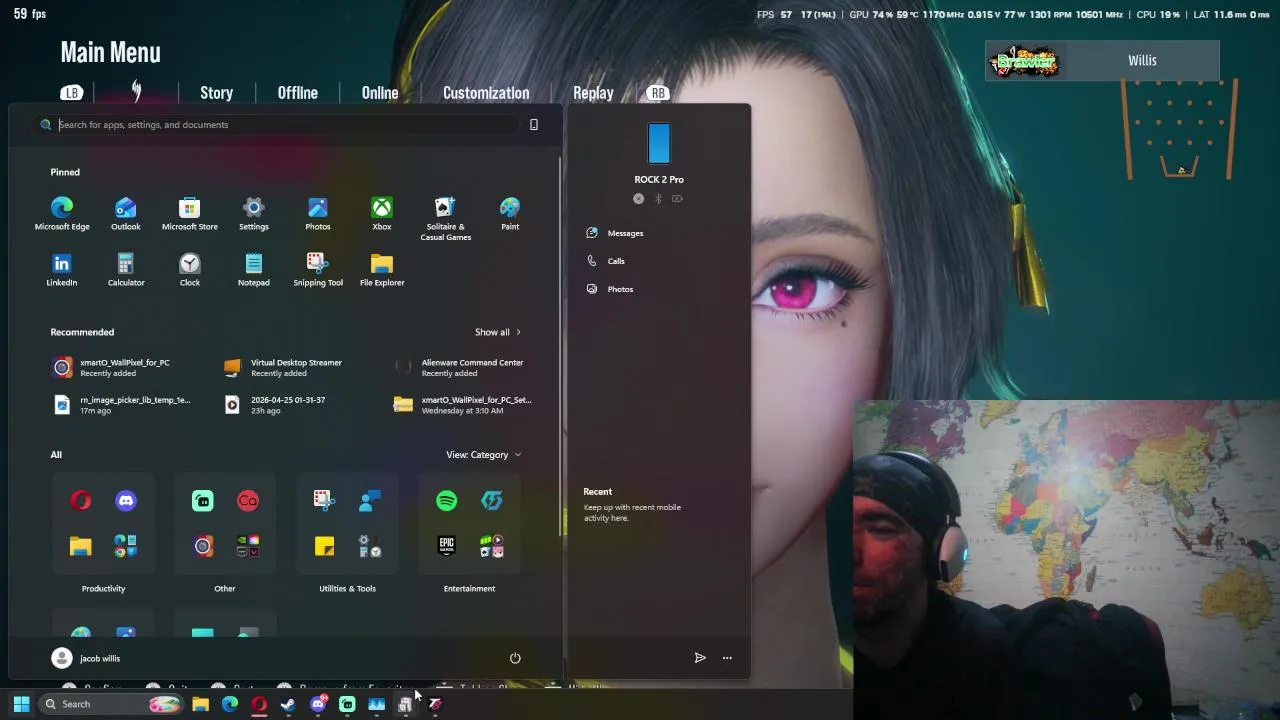Launch Epic Games from Entertainment category
Image resolution: width=1280 pixels, height=720 pixels.
447,546
